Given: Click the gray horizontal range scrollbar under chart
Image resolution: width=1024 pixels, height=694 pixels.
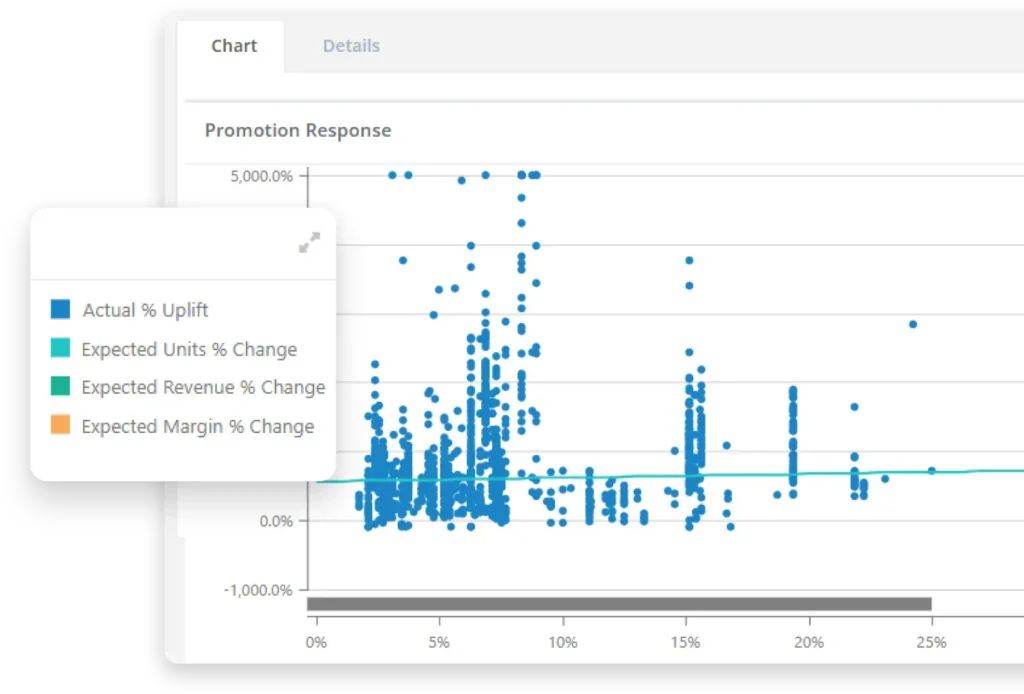Looking at the screenshot, I should [619, 604].
